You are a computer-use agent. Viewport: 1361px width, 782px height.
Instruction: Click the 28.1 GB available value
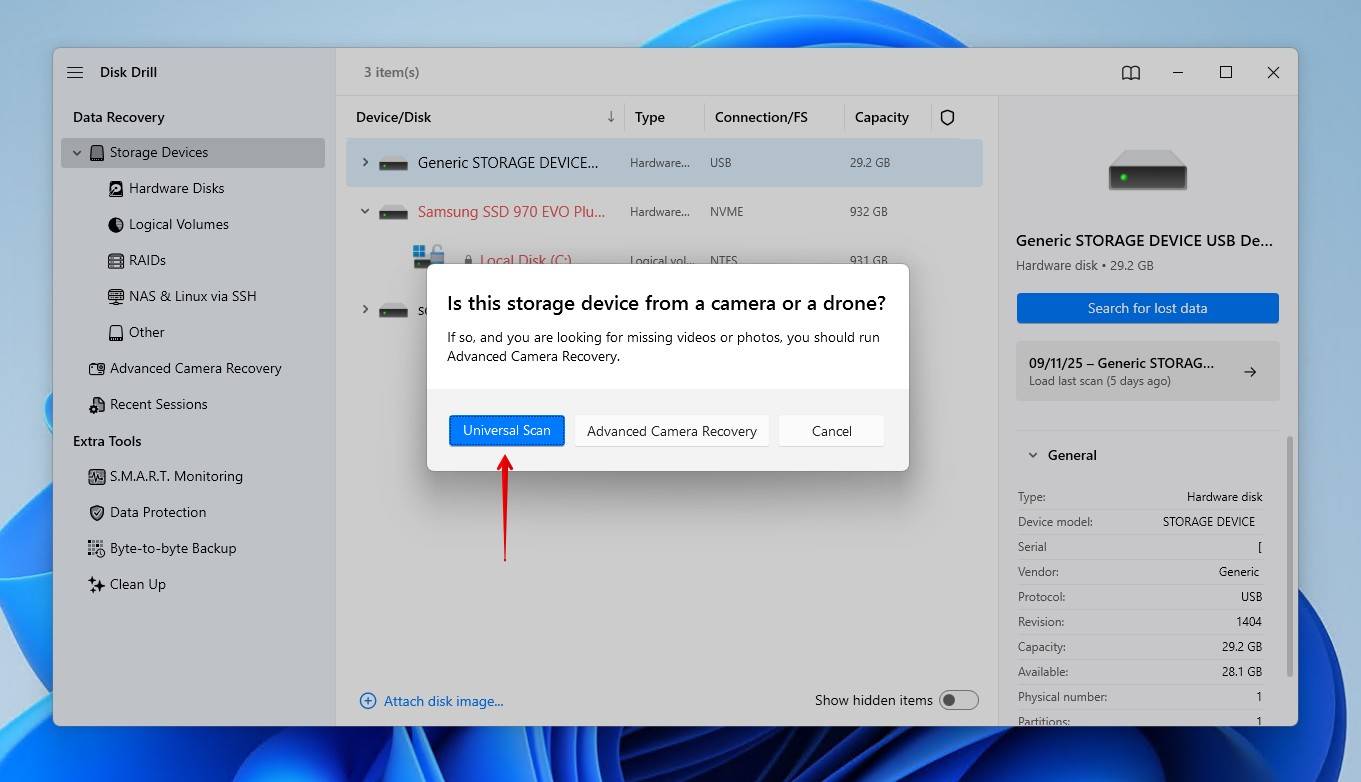click(x=1240, y=672)
